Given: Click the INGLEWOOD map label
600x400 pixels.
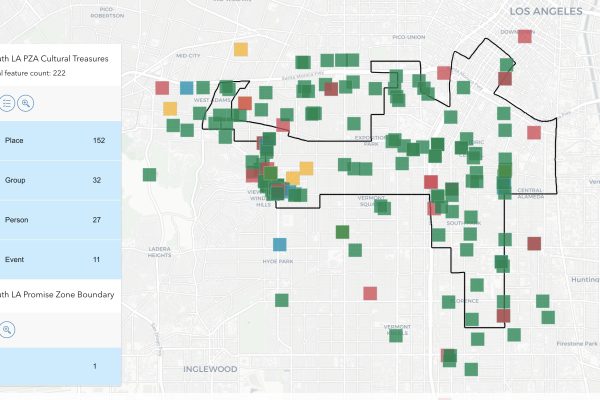Looking at the screenshot, I should 210,369.
